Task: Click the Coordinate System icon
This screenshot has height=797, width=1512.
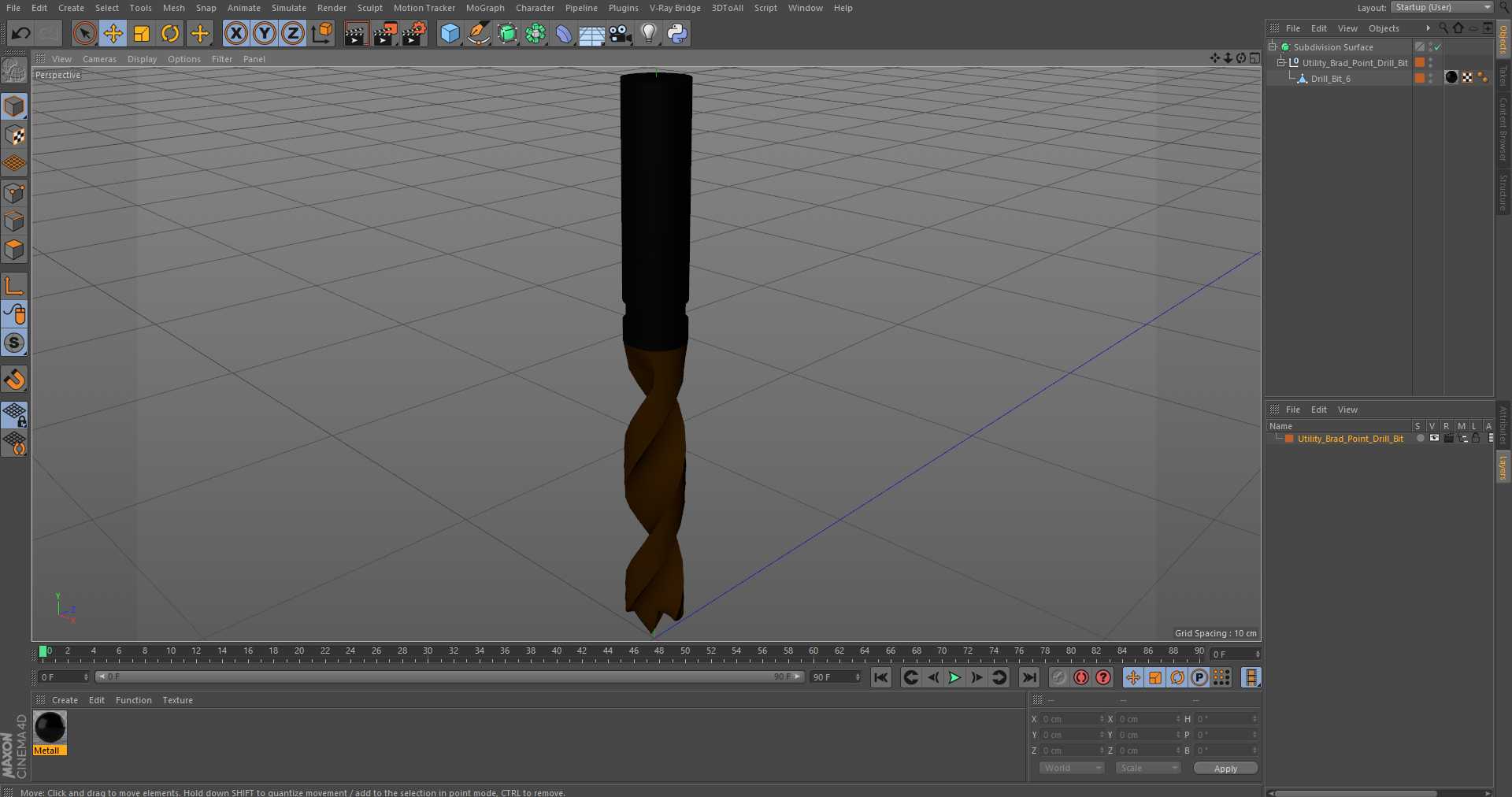Action: coord(322,33)
